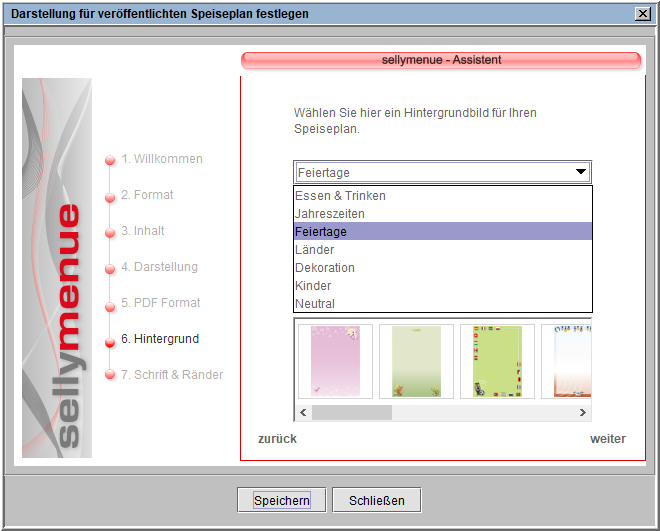Viewport: 660px width, 531px height.
Task: Click the 'zurück' link to go back
Action: [277, 439]
